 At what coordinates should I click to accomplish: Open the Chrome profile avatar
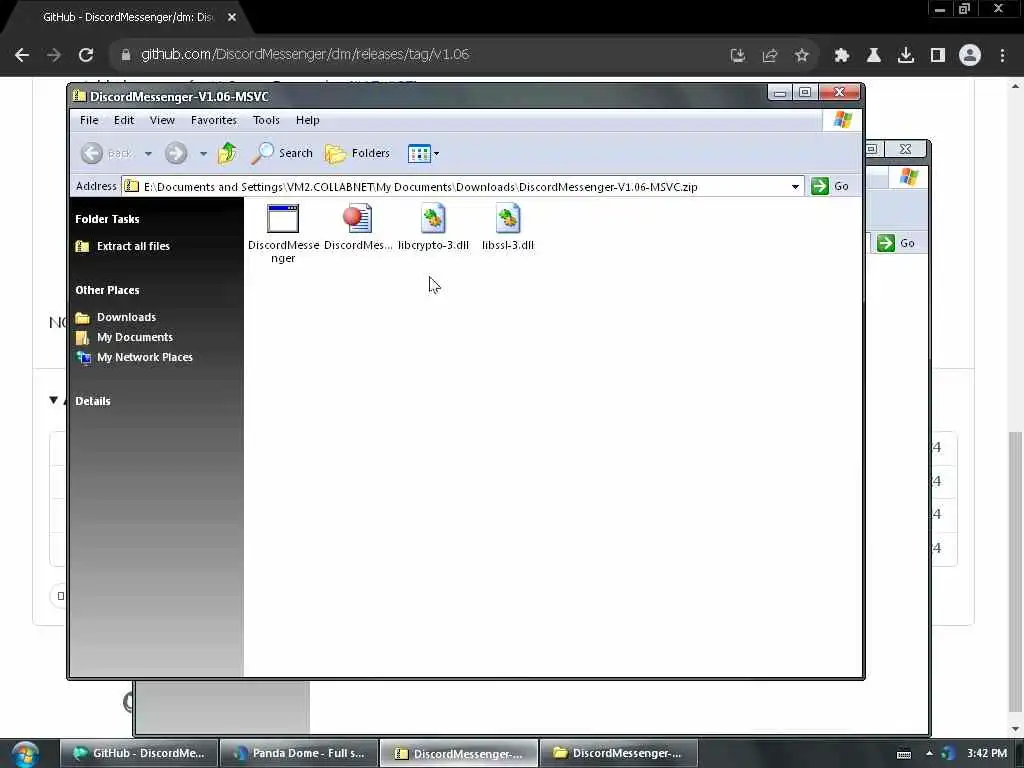click(x=970, y=56)
